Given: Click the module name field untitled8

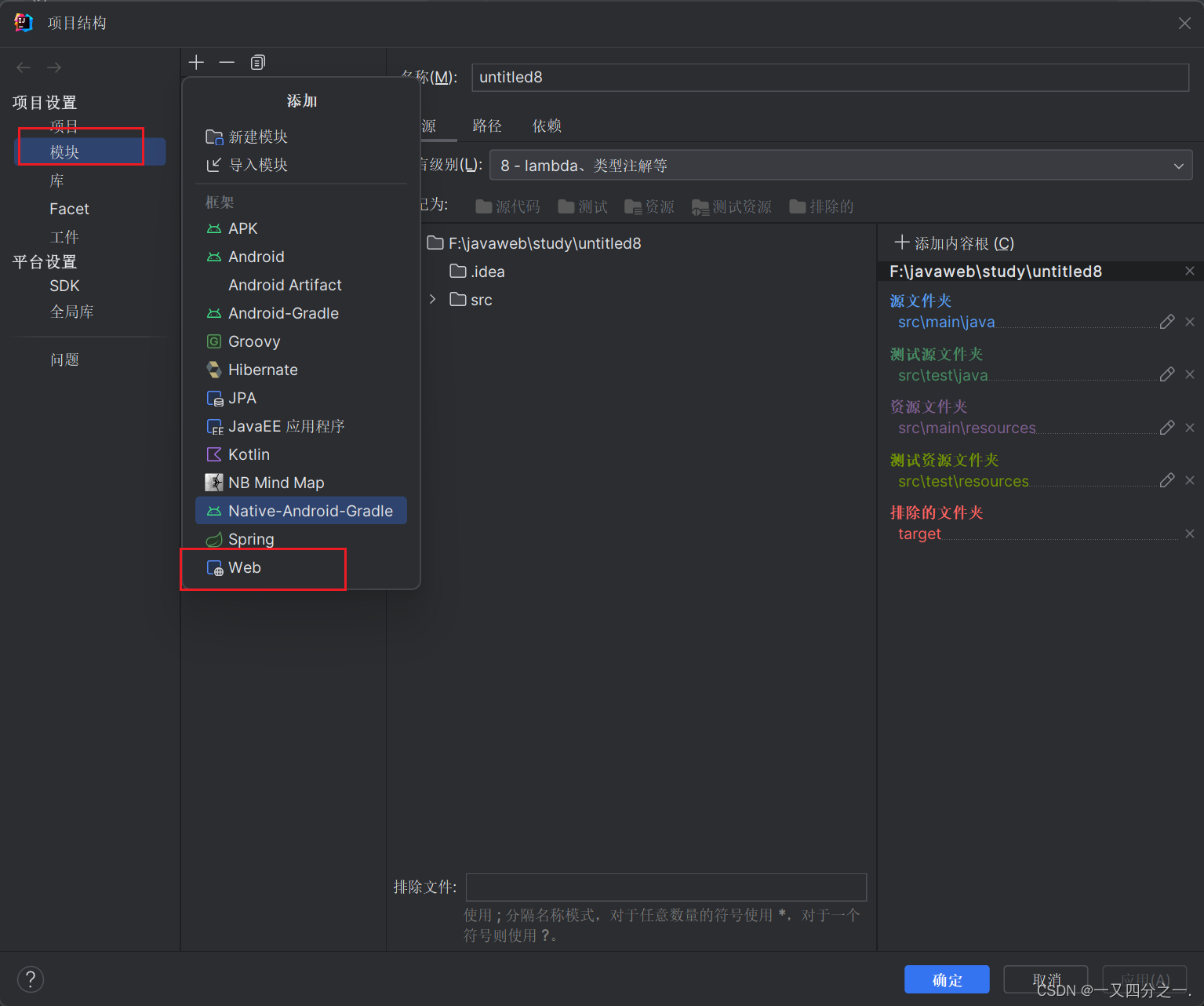Looking at the screenshot, I should (831, 77).
